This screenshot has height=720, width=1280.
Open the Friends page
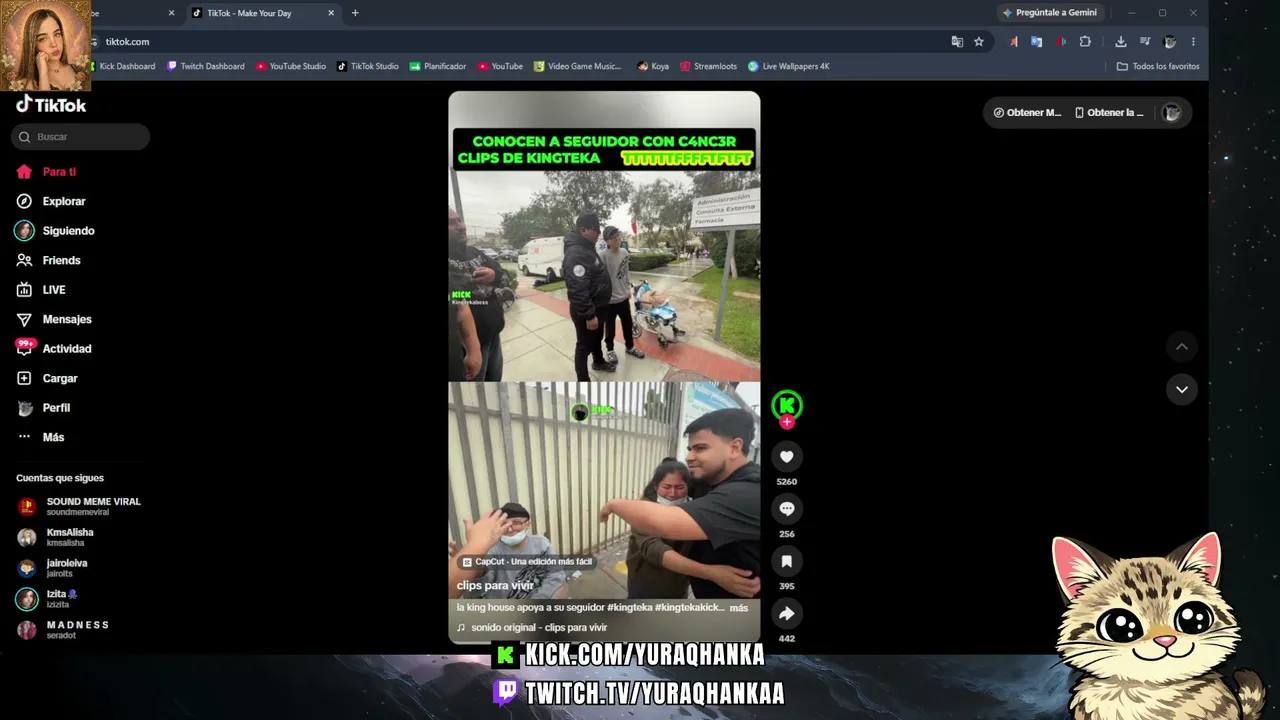pyautogui.click(x=48, y=260)
